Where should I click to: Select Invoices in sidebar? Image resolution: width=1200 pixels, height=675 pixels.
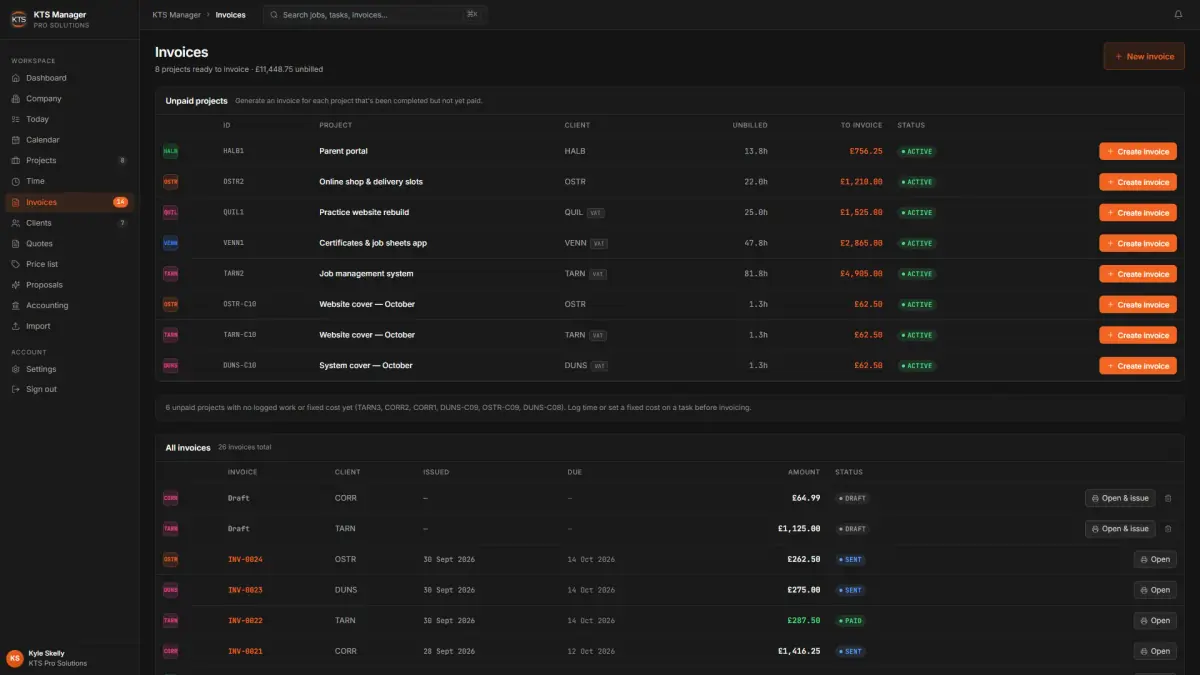pyautogui.click(x=69, y=202)
